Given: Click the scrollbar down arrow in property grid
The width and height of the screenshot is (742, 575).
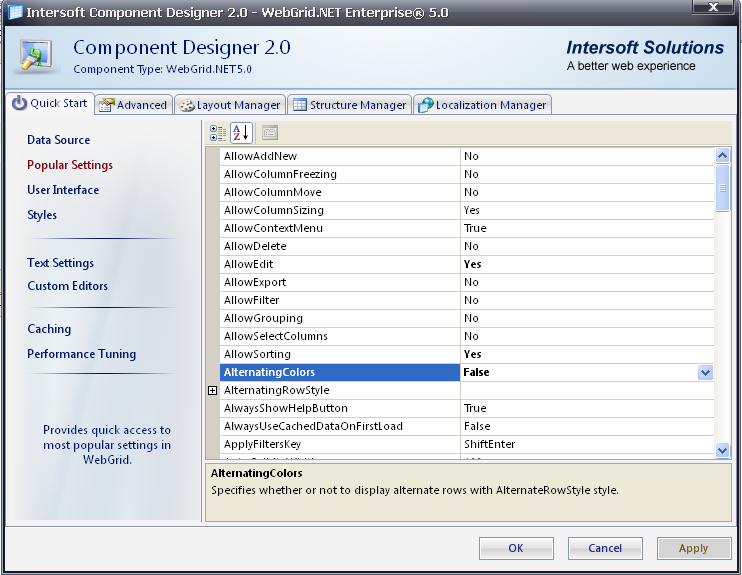Looking at the screenshot, I should [x=722, y=450].
